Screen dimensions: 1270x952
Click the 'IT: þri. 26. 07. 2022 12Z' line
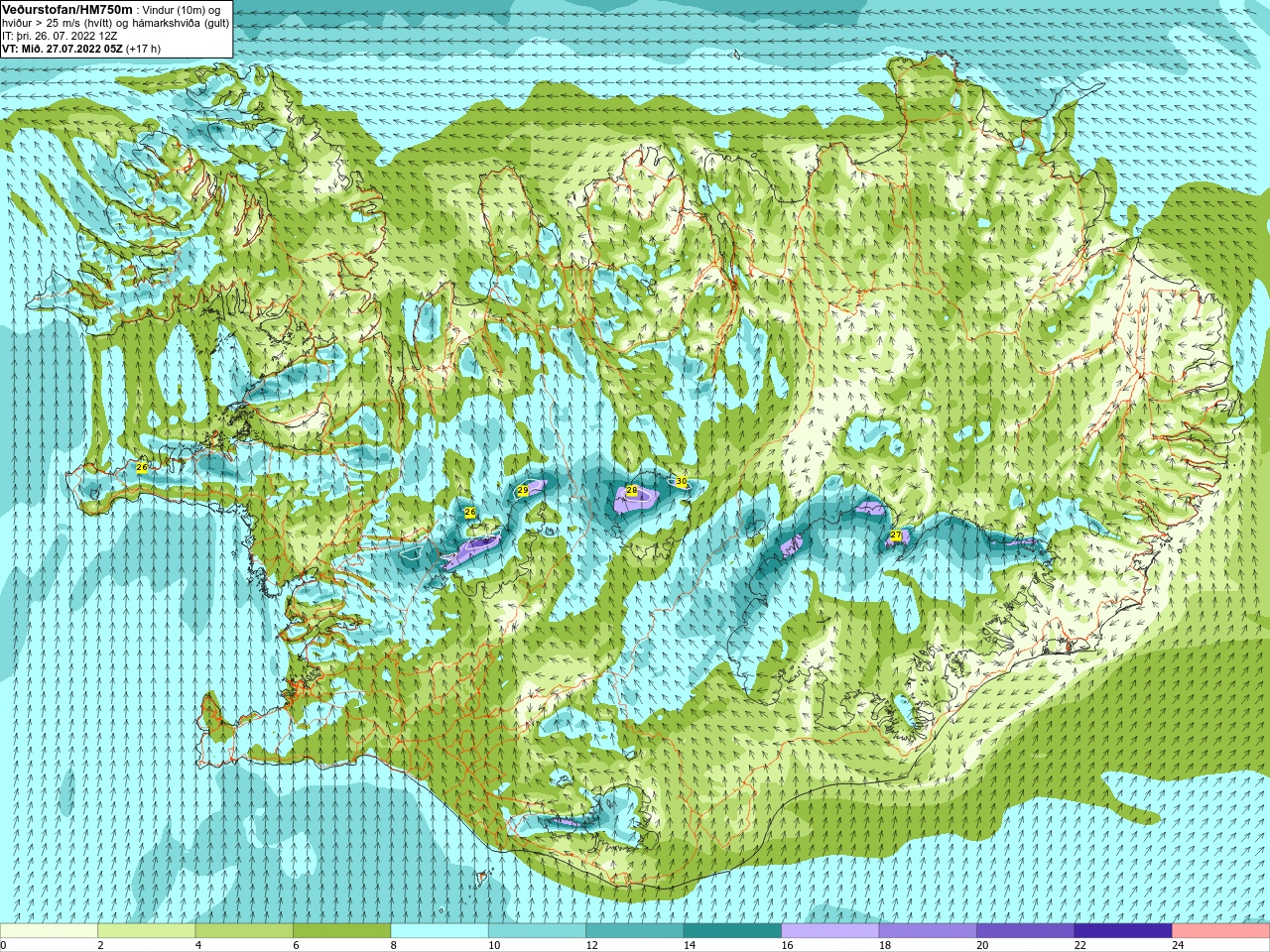pos(60,35)
